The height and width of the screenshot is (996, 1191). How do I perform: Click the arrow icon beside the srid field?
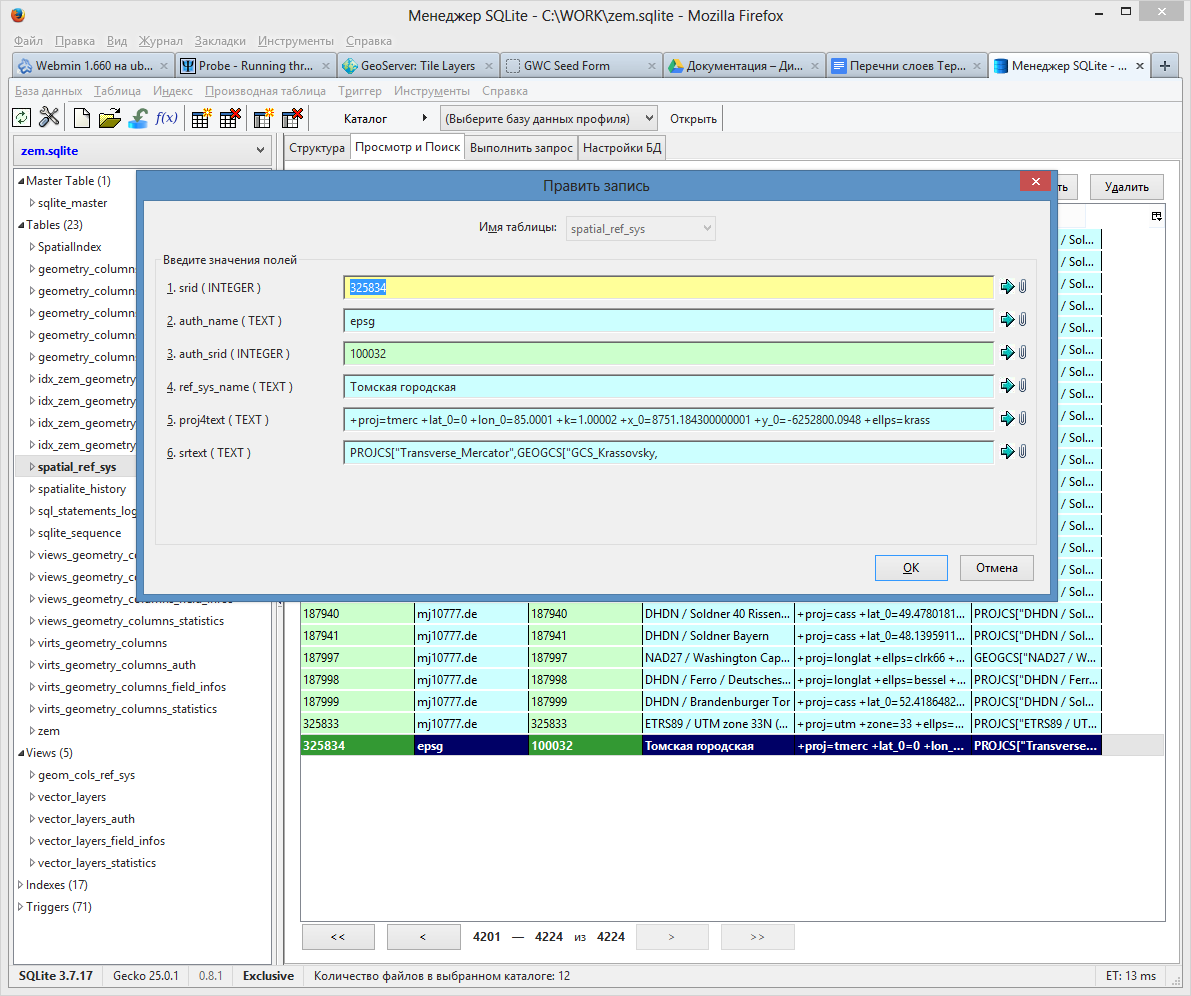tap(1007, 287)
